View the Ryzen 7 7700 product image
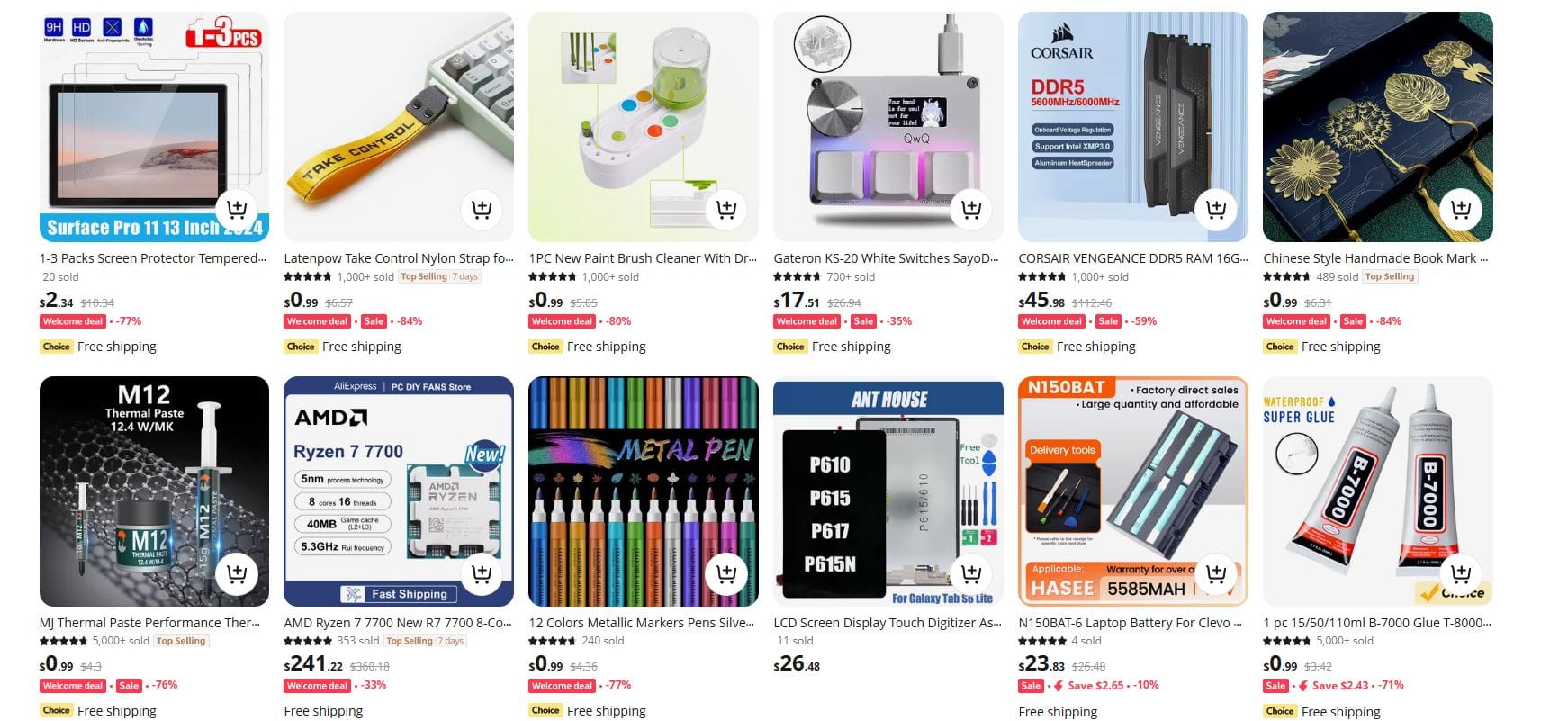 click(x=399, y=491)
